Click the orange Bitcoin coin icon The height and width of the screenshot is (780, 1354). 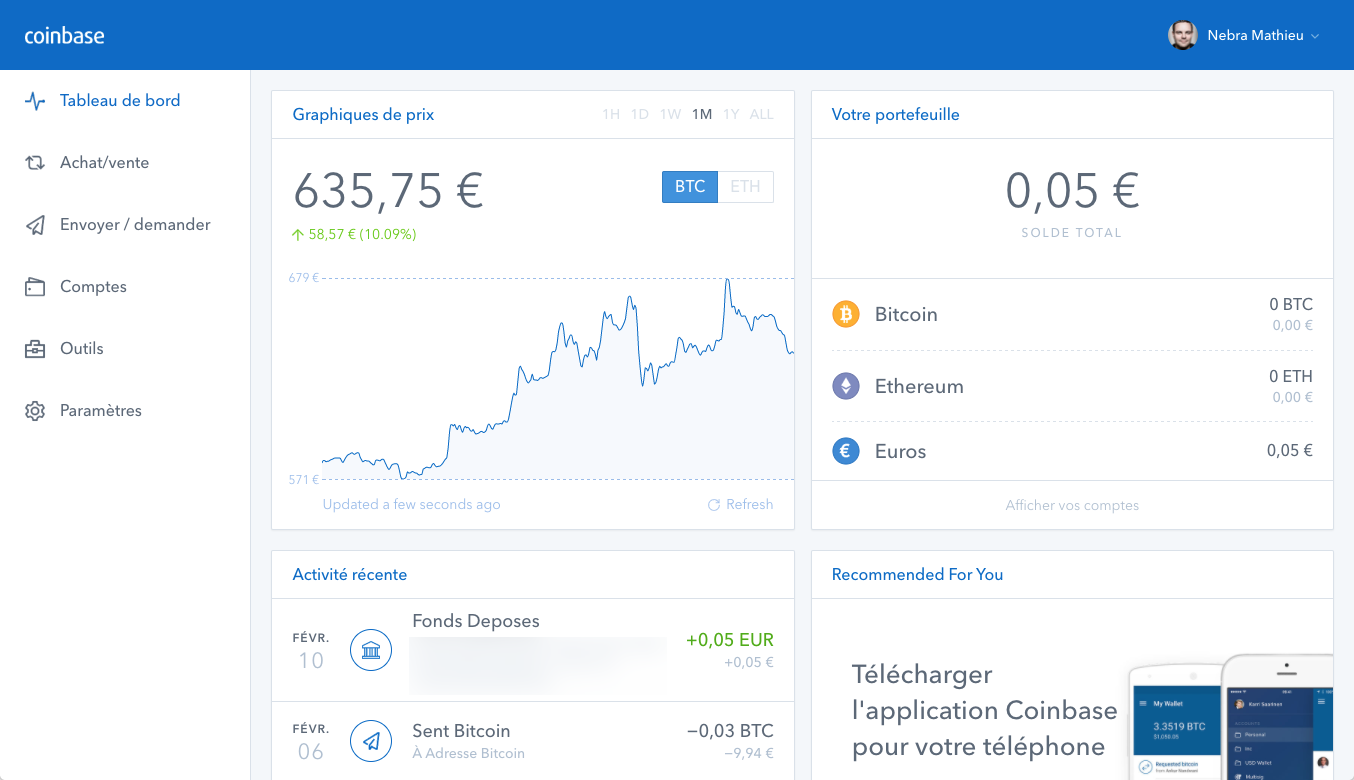point(846,314)
